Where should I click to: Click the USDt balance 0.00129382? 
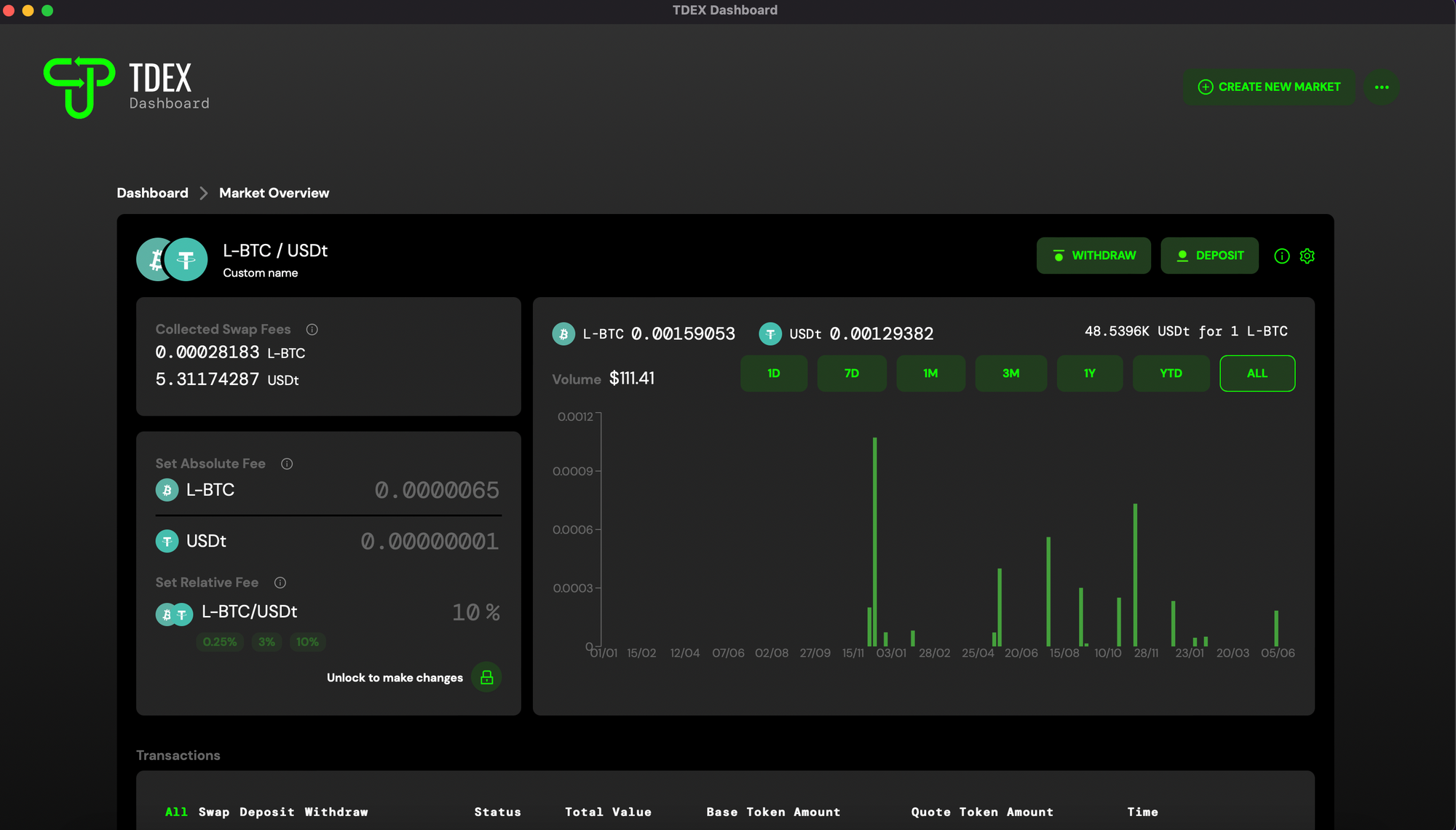pyautogui.click(x=882, y=334)
